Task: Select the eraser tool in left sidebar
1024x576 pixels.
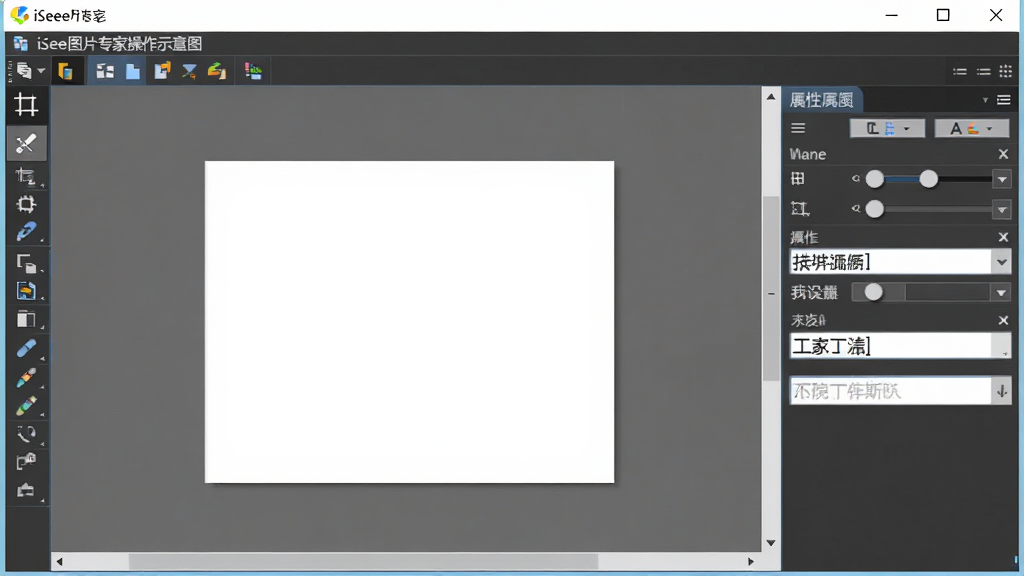Action: [26, 348]
